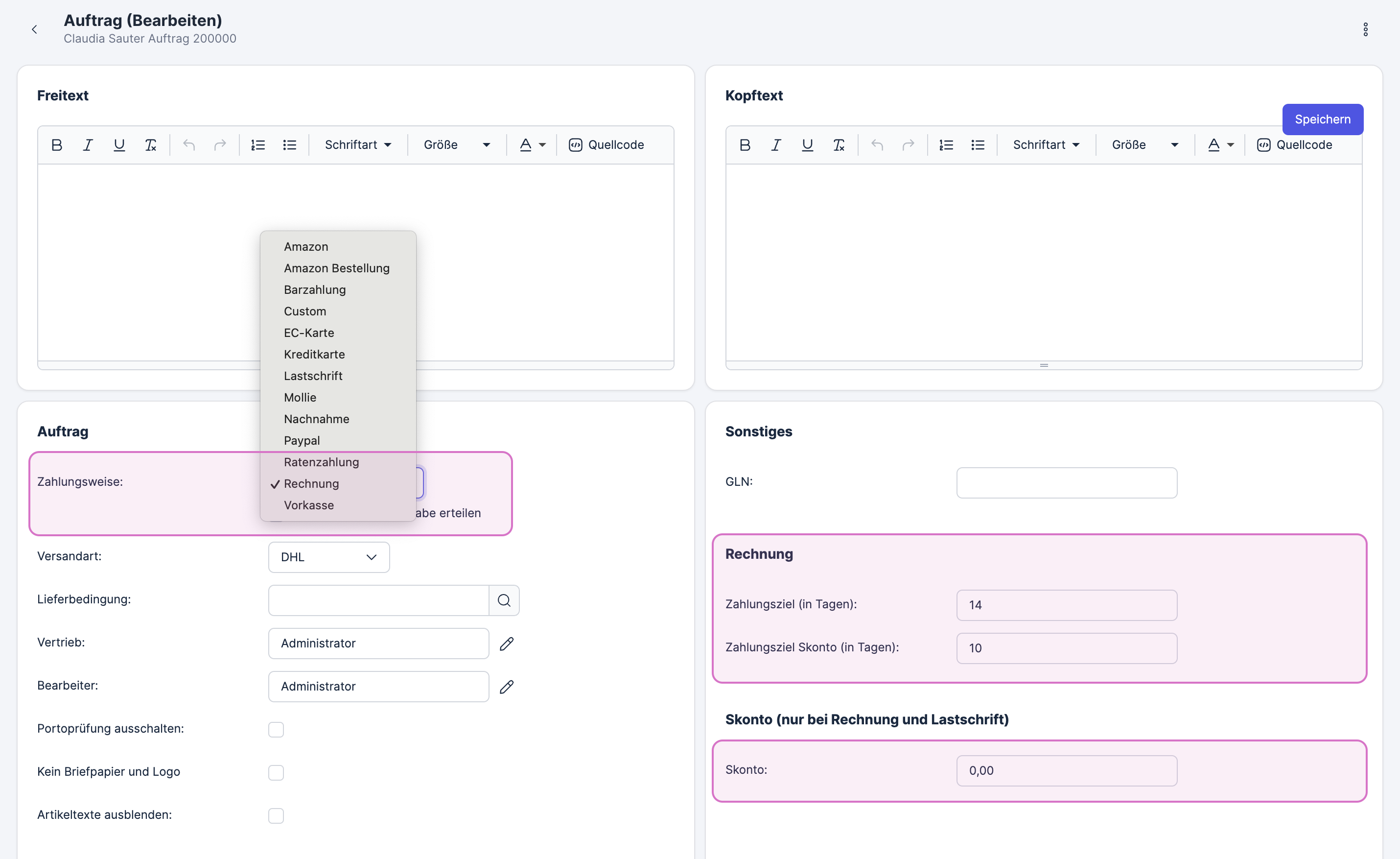Insert bullet list in Kopftext editor
Image resolution: width=1400 pixels, height=859 pixels.
[977, 145]
